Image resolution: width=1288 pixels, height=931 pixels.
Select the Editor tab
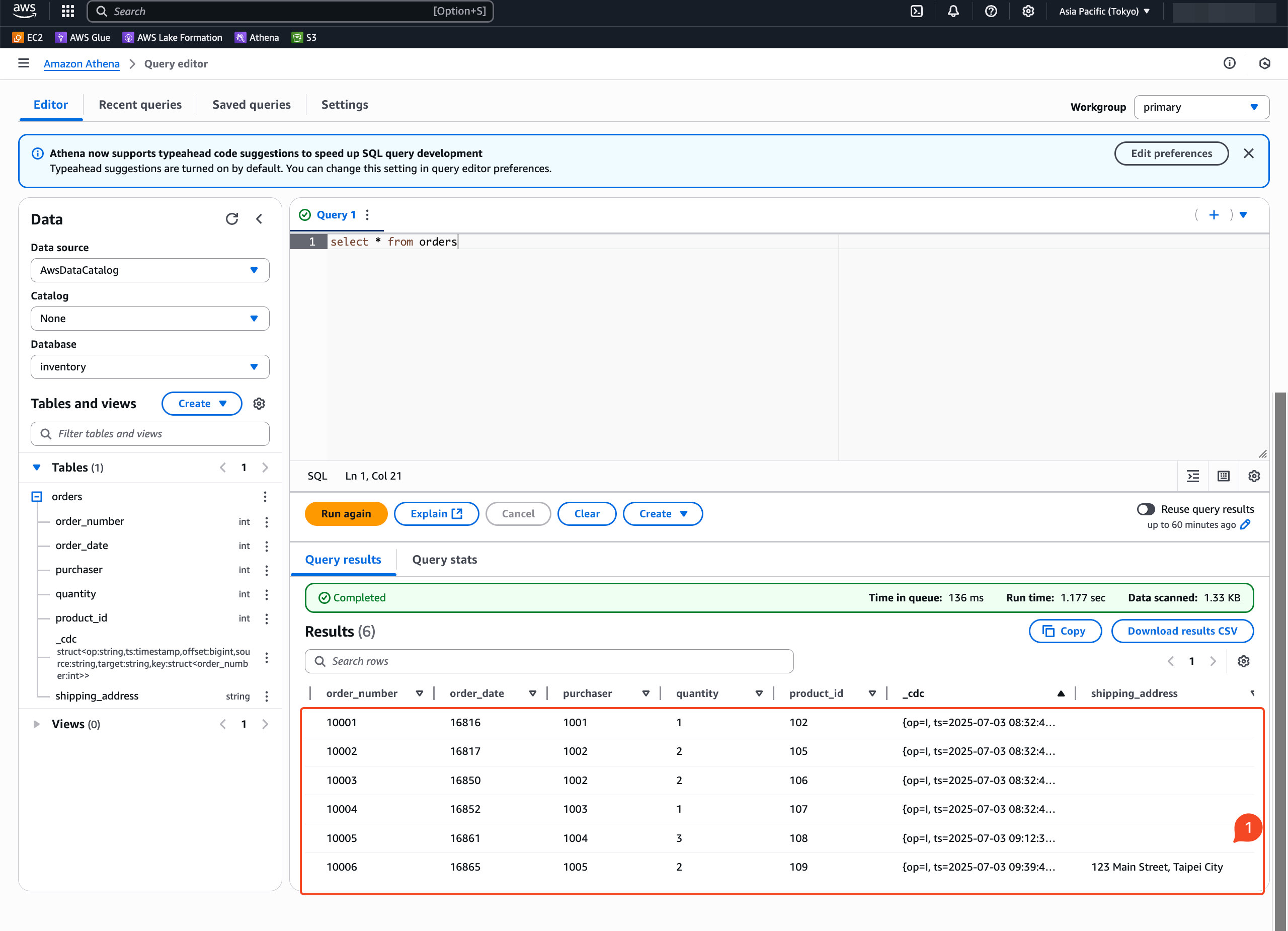point(50,105)
